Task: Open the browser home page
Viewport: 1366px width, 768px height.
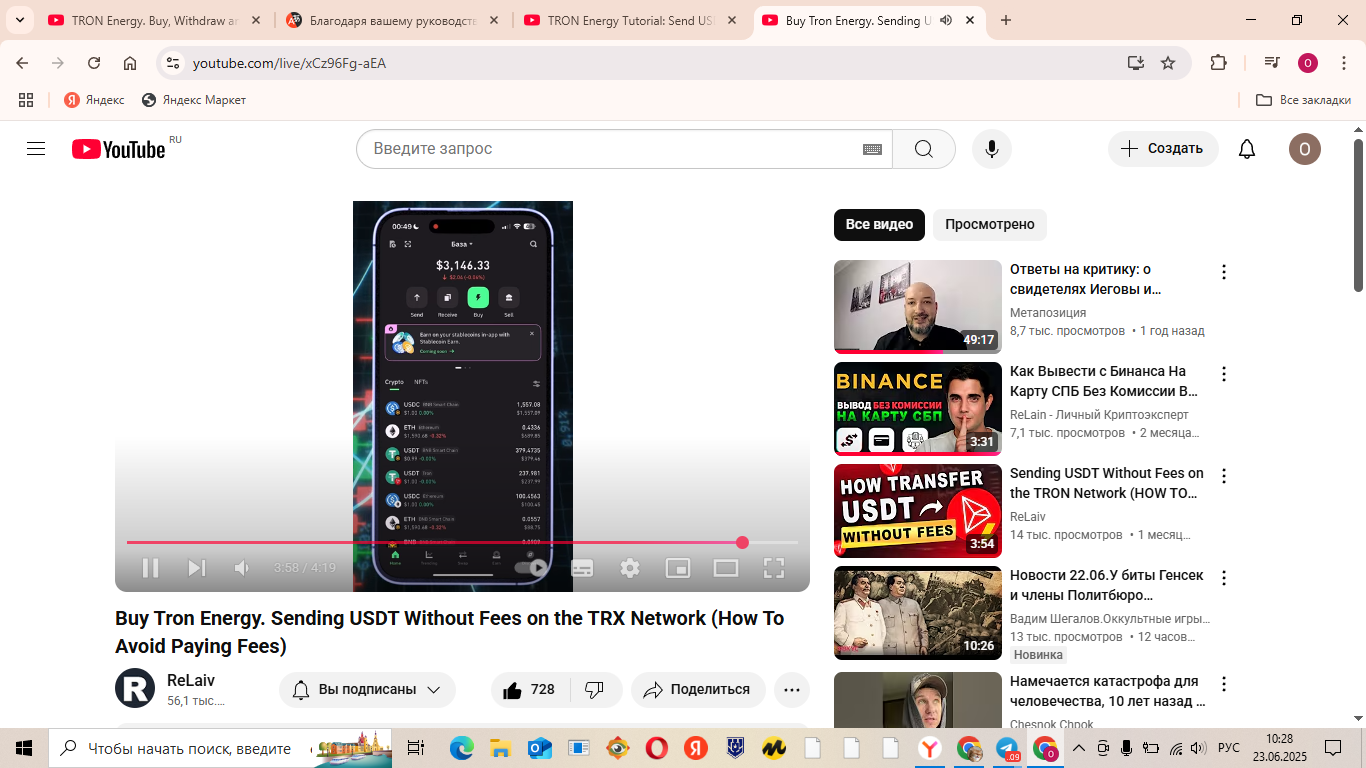Action: 130,63
